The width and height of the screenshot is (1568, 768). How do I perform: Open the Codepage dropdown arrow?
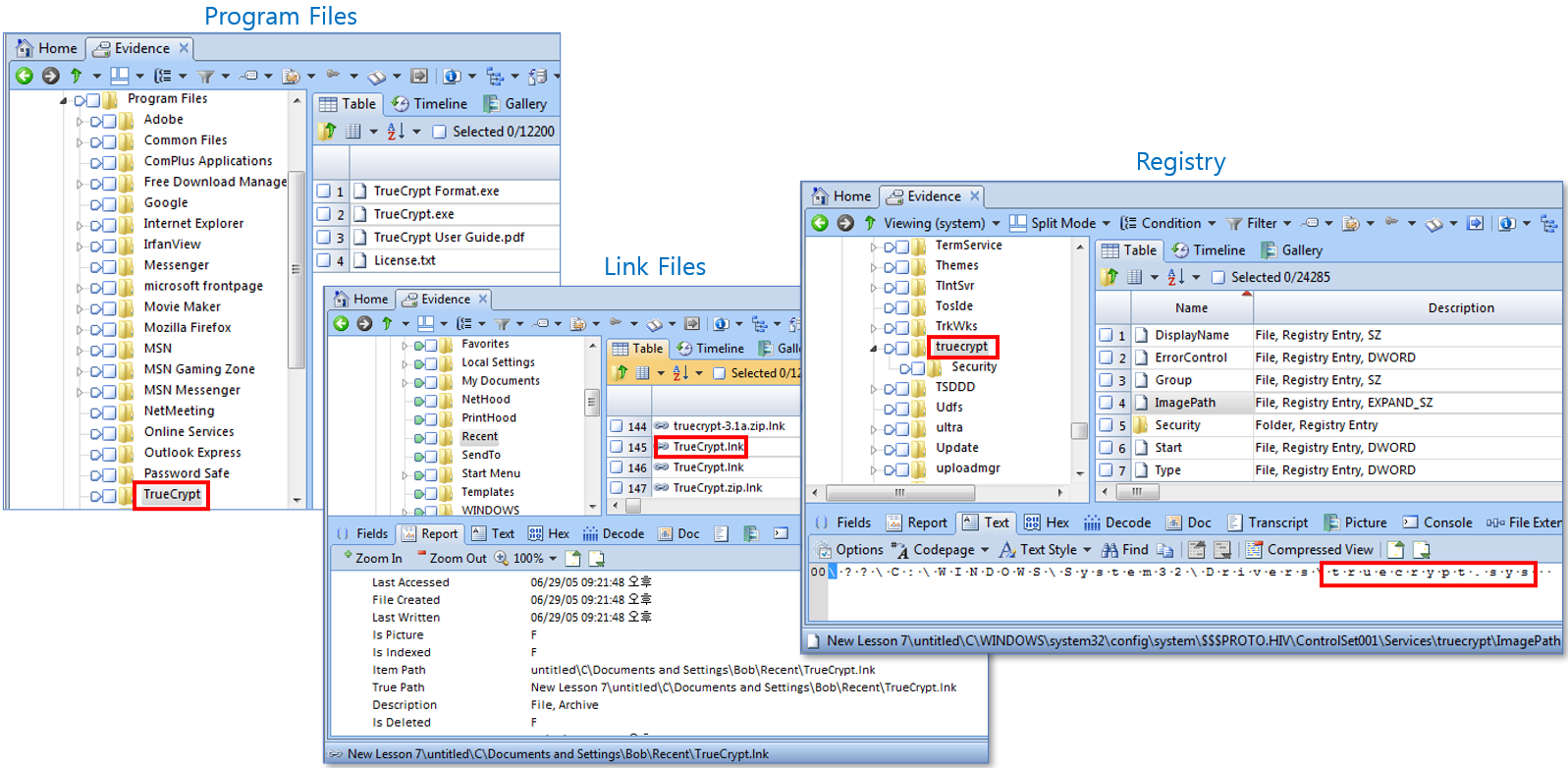[x=985, y=550]
